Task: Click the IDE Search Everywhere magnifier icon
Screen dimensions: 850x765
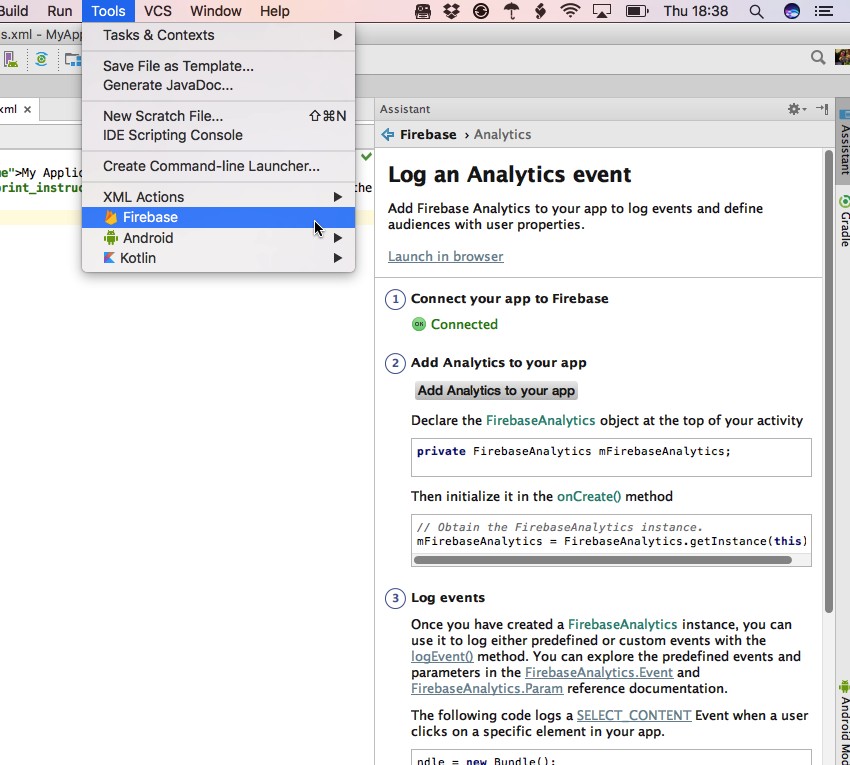Action: point(817,57)
